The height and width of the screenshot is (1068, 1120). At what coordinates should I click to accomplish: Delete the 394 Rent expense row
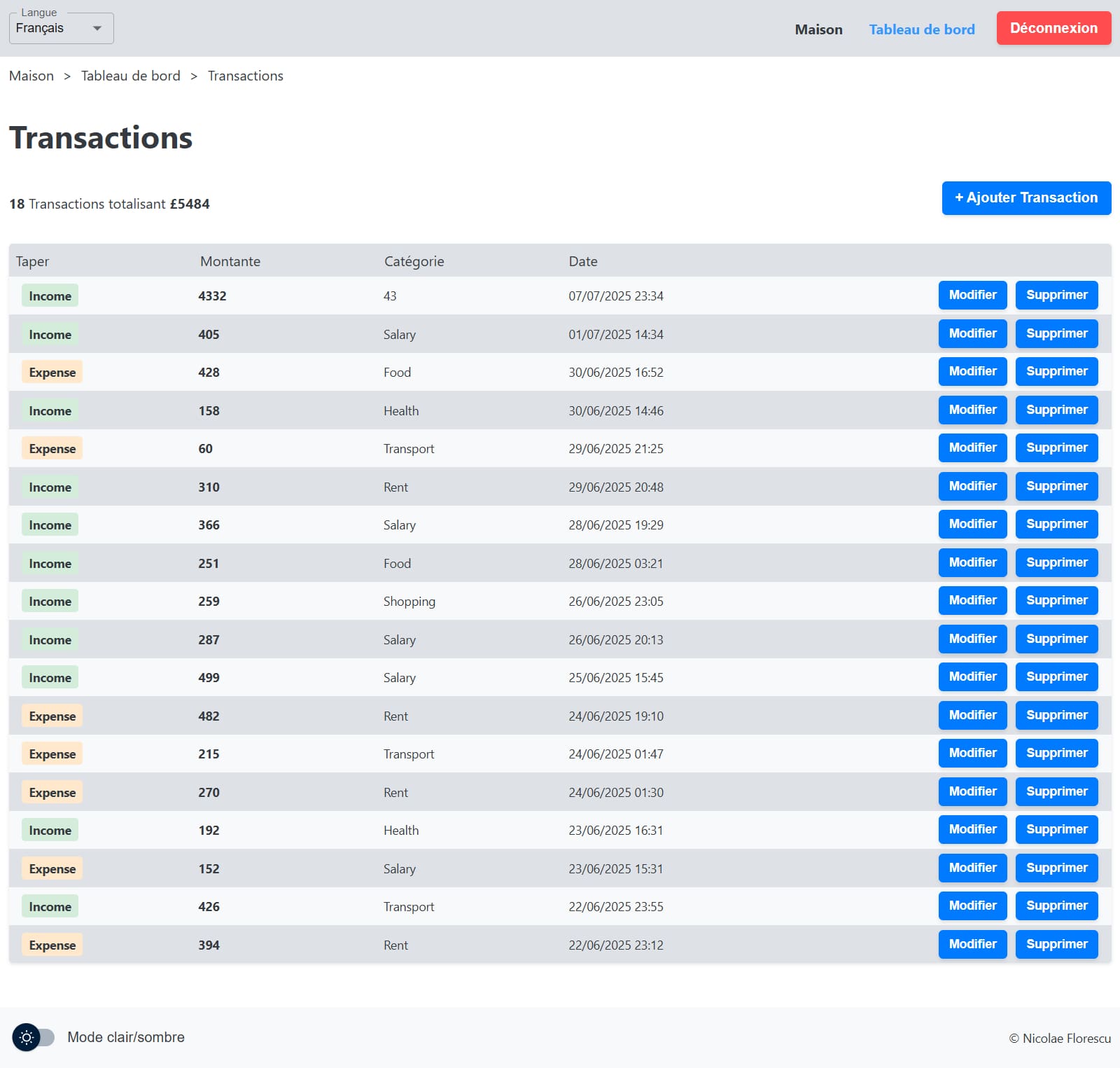(1056, 945)
